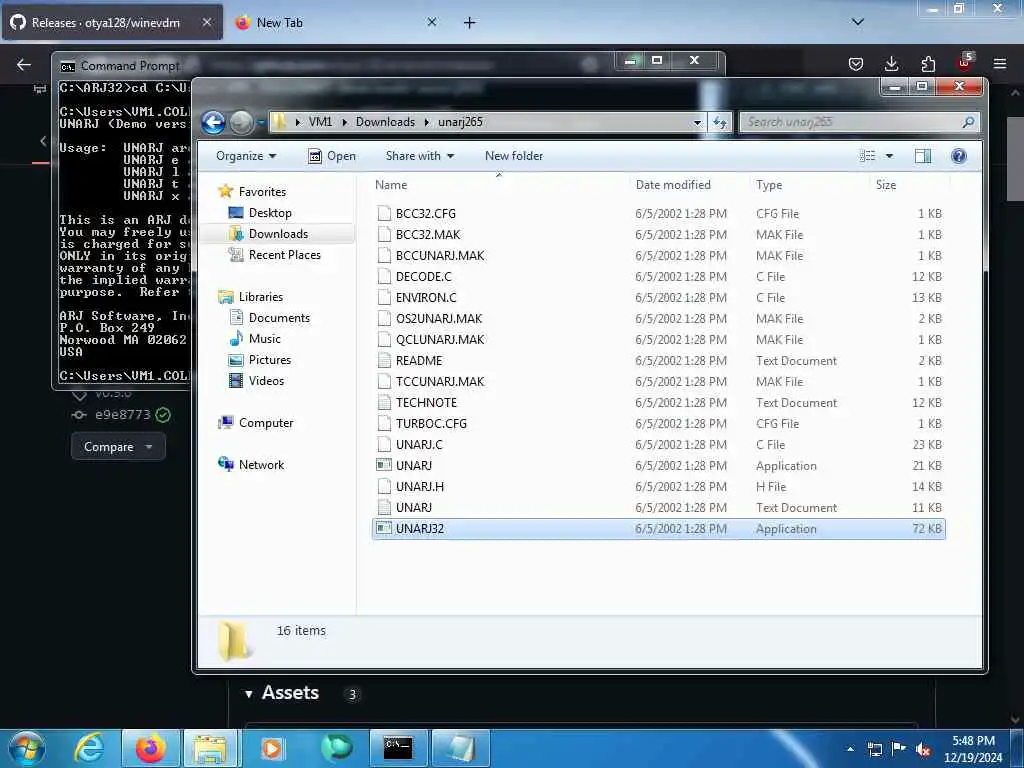Open the Windows Start orb

27,748
